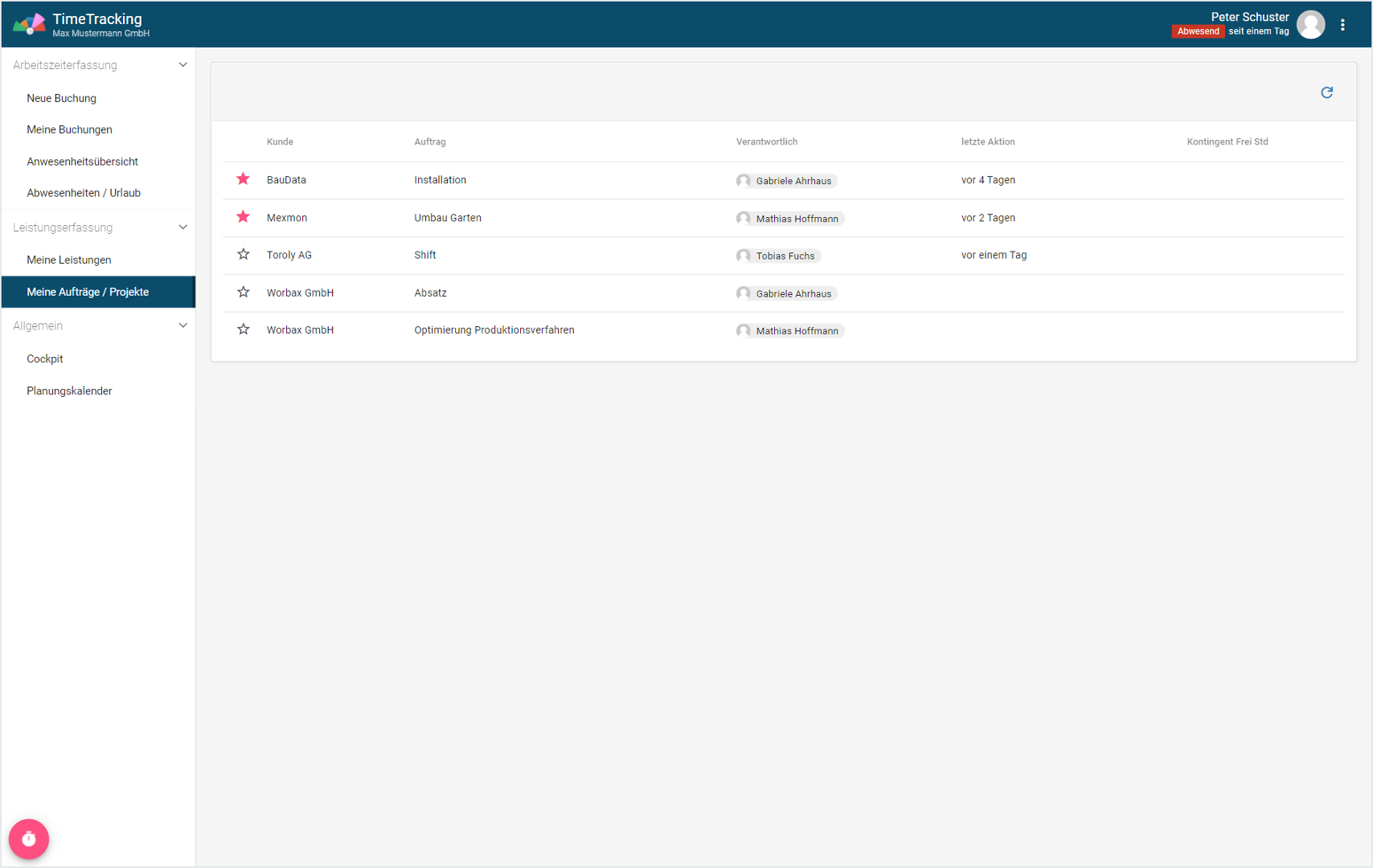Image resolution: width=1373 pixels, height=868 pixels.
Task: Collapse the Allgemein section
Action: tap(182, 325)
